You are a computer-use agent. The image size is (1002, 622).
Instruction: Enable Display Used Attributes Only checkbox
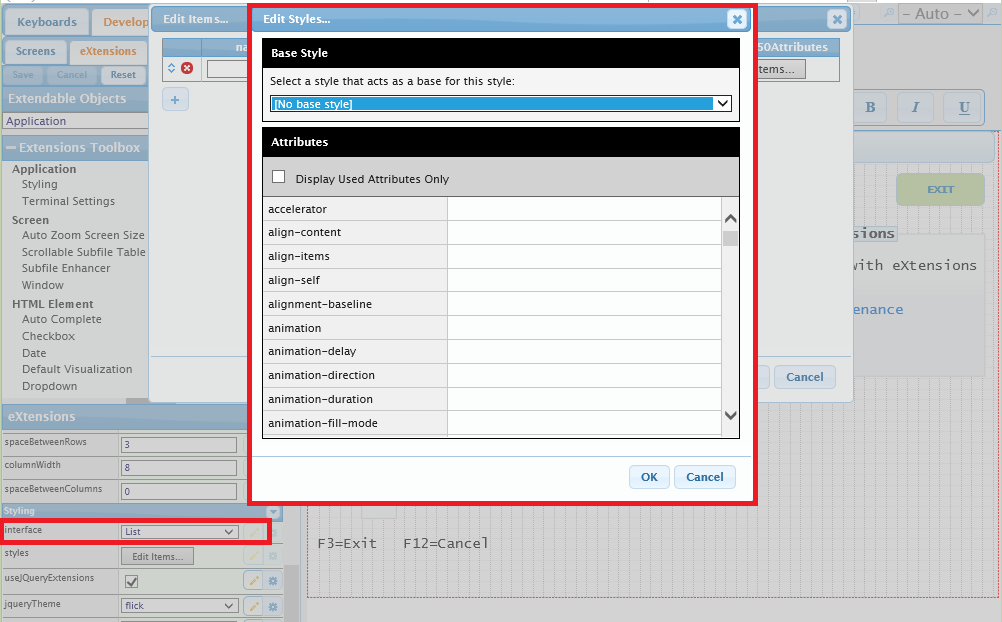point(279,177)
